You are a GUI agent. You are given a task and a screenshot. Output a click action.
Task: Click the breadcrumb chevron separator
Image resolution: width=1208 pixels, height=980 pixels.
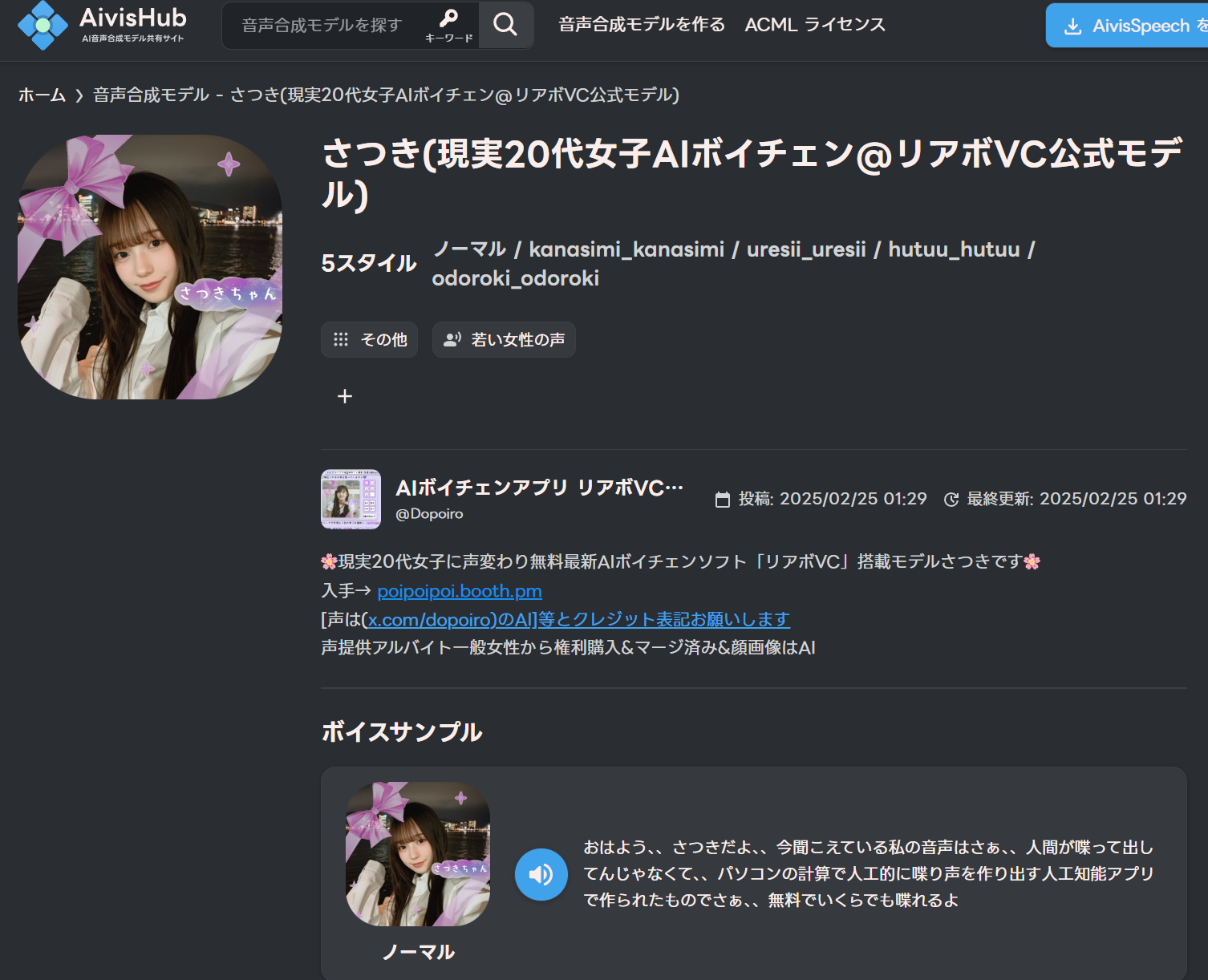tap(79, 95)
